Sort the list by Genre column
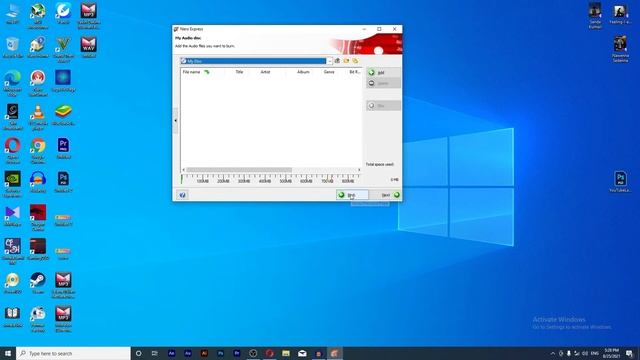The width and height of the screenshot is (640, 360). point(329,72)
